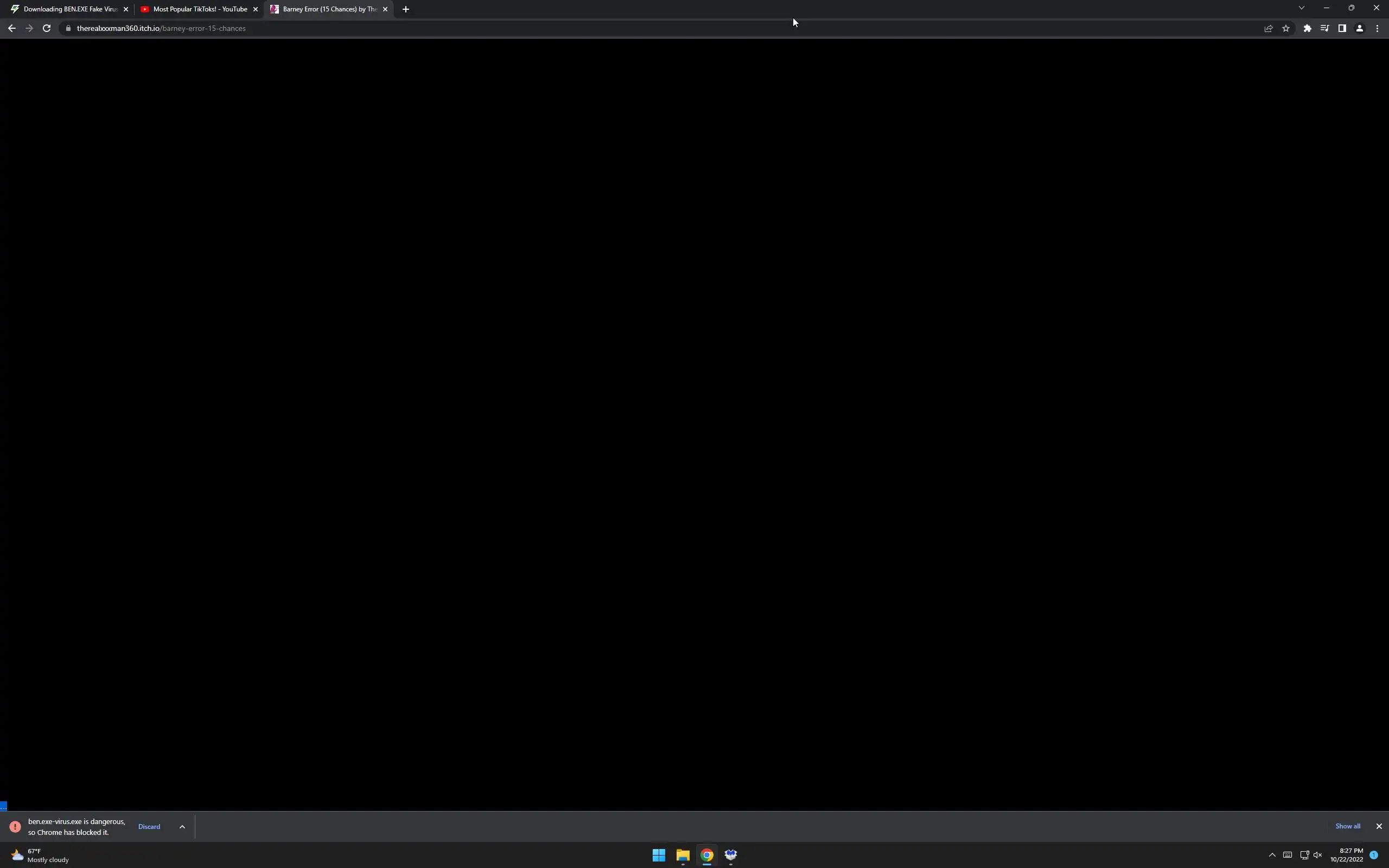Image resolution: width=1389 pixels, height=868 pixels.
Task: Open Windows Start menu
Action: pyautogui.click(x=658, y=856)
